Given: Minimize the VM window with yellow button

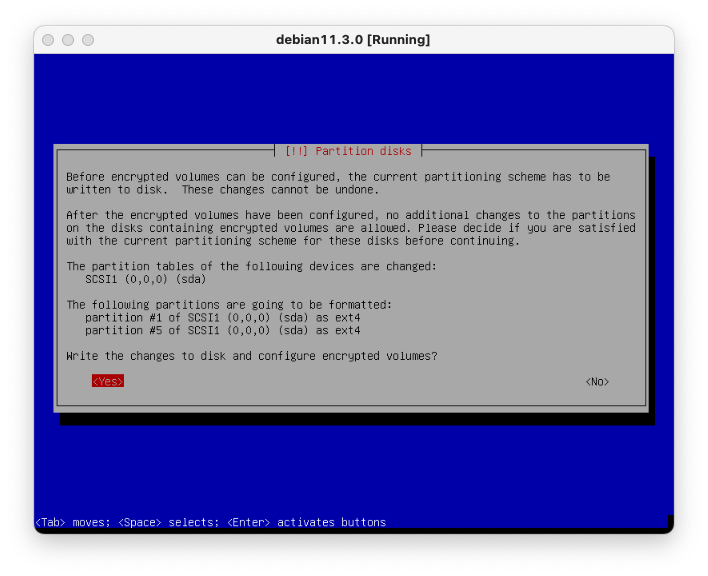Looking at the screenshot, I should (68, 40).
